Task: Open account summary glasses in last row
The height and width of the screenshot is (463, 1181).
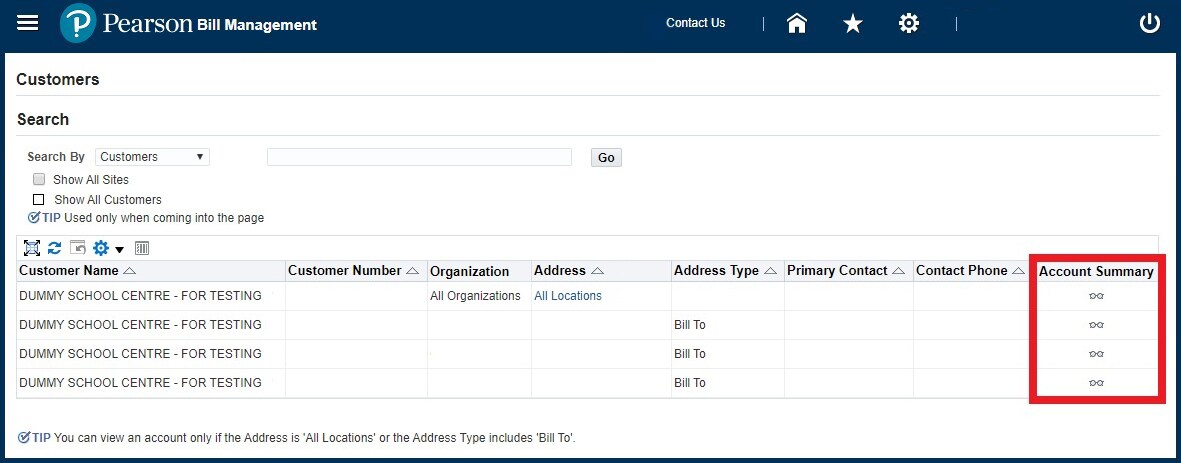Action: click(x=1096, y=383)
